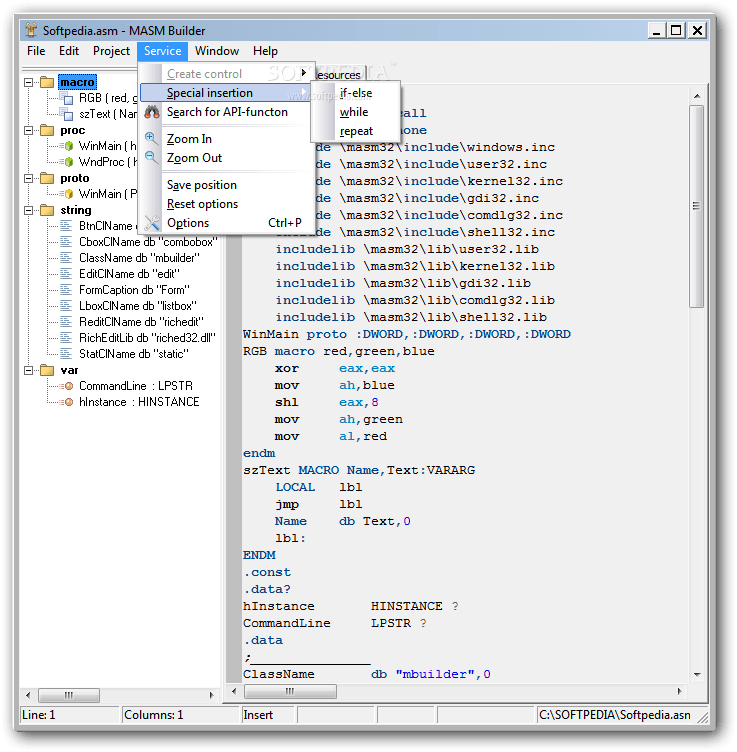
Task: Select hInstance : HINSTANCE item
Action: tap(139, 402)
